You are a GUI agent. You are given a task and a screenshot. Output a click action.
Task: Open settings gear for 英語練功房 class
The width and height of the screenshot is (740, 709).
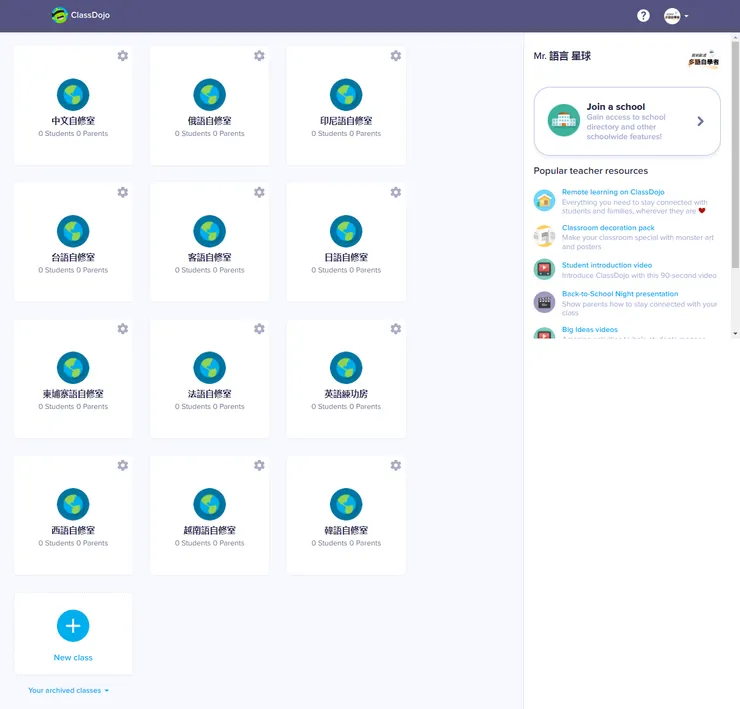[x=395, y=329]
